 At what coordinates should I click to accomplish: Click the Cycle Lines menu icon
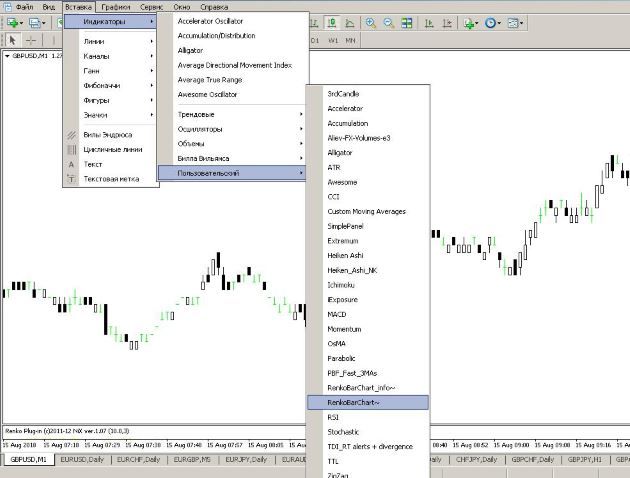[71, 149]
